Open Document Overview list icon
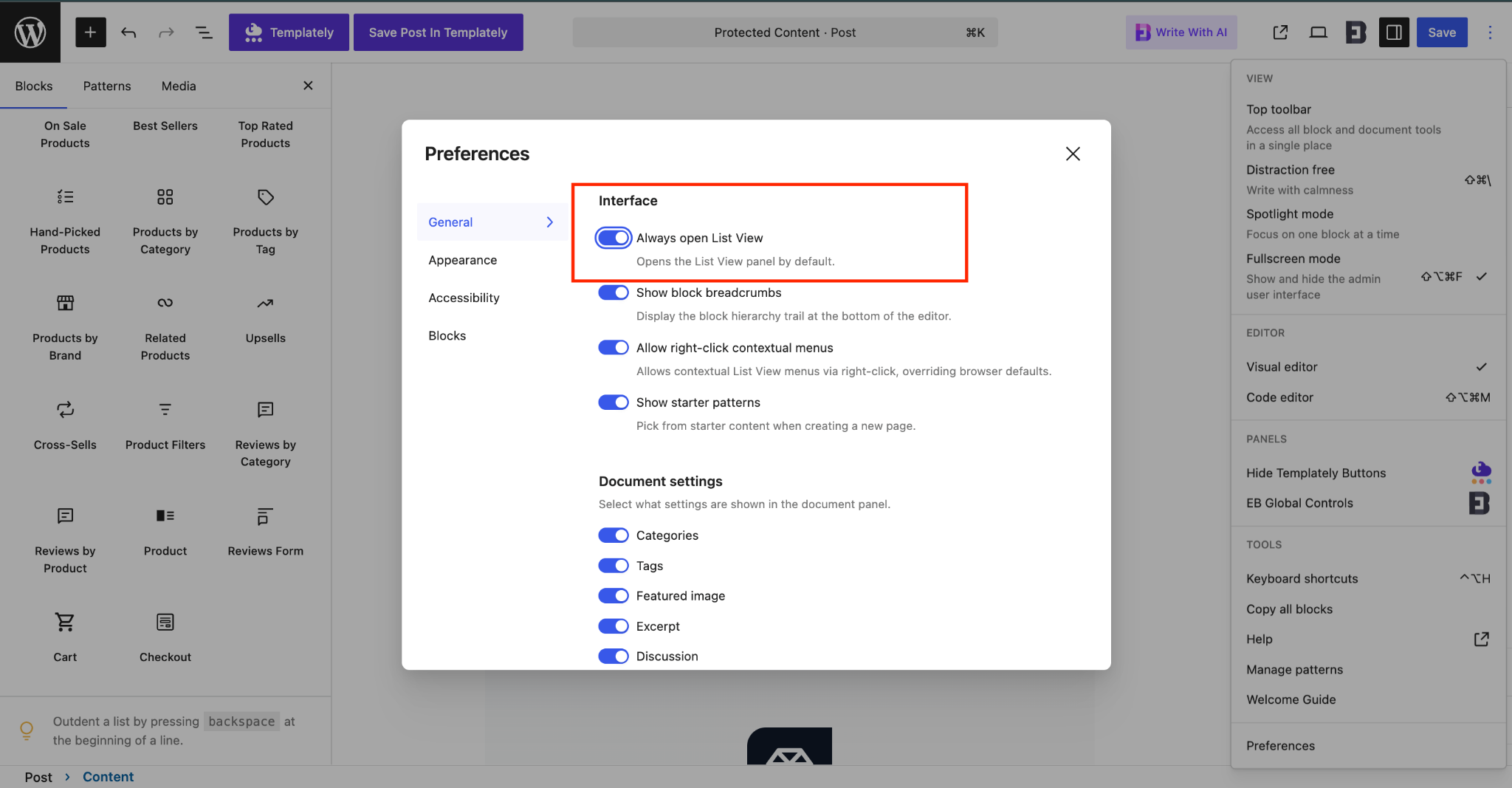 tap(204, 32)
